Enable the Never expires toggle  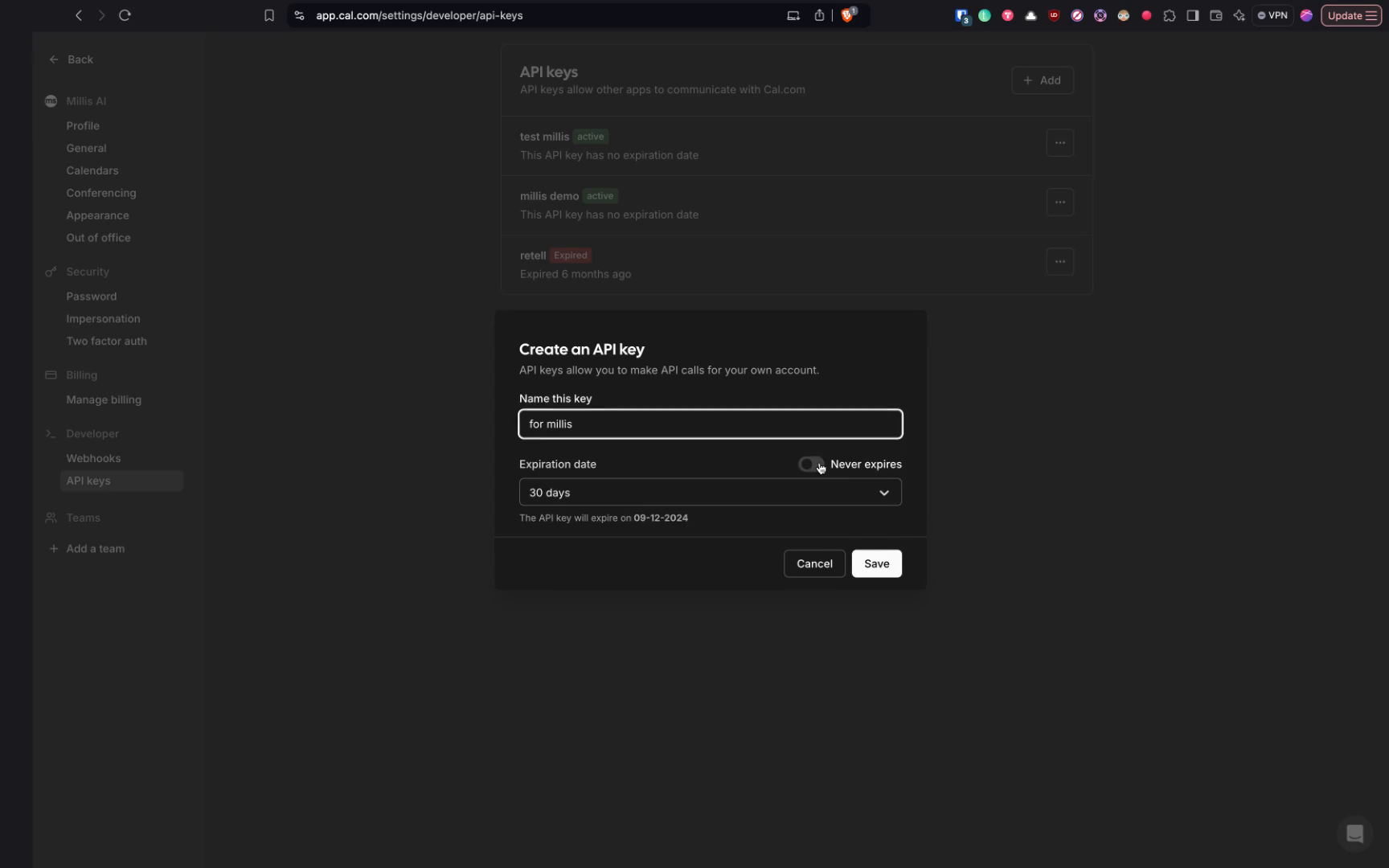click(810, 464)
